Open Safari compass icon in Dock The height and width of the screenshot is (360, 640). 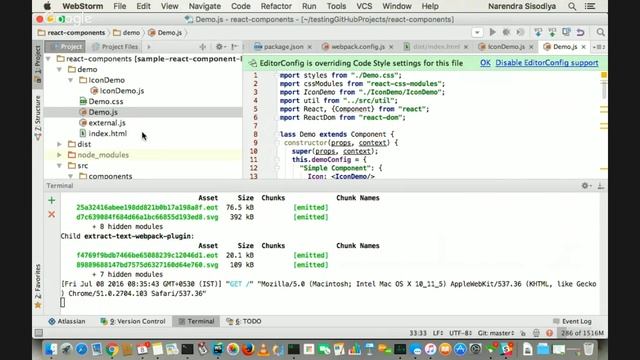(82, 349)
